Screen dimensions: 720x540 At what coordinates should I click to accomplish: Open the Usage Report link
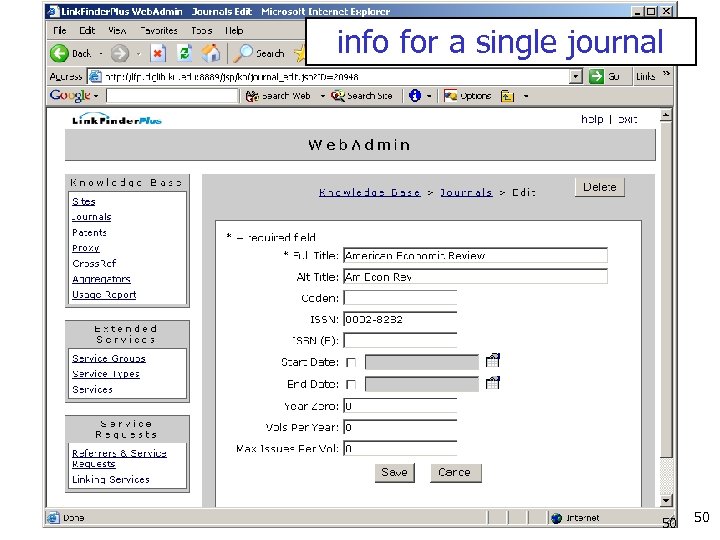[104, 295]
